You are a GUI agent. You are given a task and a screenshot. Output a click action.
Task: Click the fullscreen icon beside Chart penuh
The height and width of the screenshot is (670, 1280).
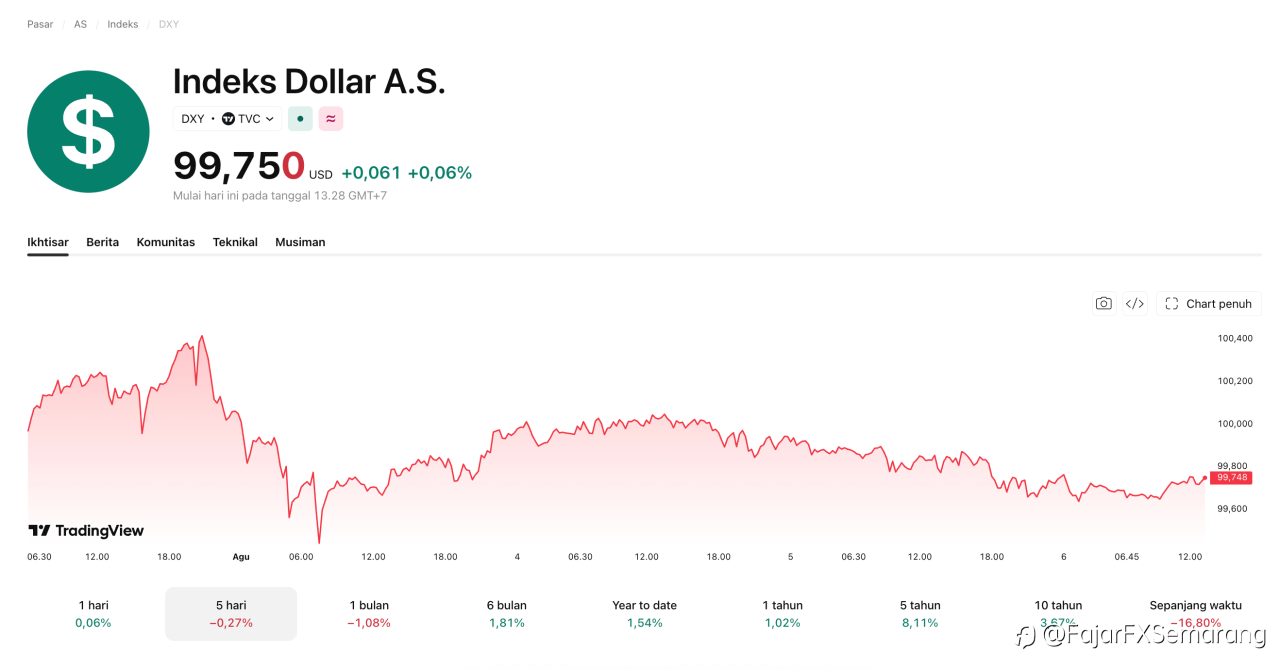1172,304
